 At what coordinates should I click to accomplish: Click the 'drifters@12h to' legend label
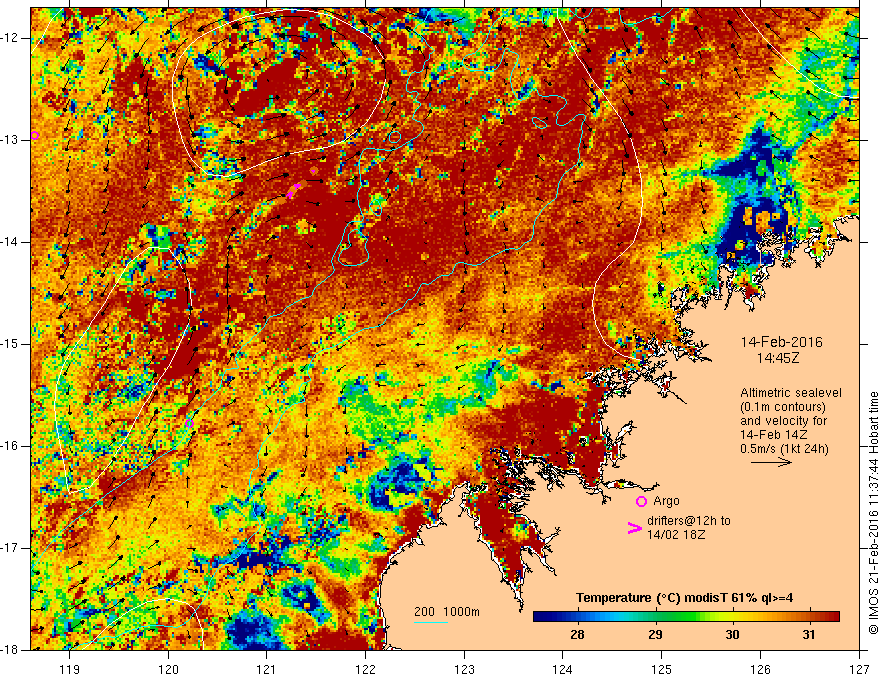[689, 521]
